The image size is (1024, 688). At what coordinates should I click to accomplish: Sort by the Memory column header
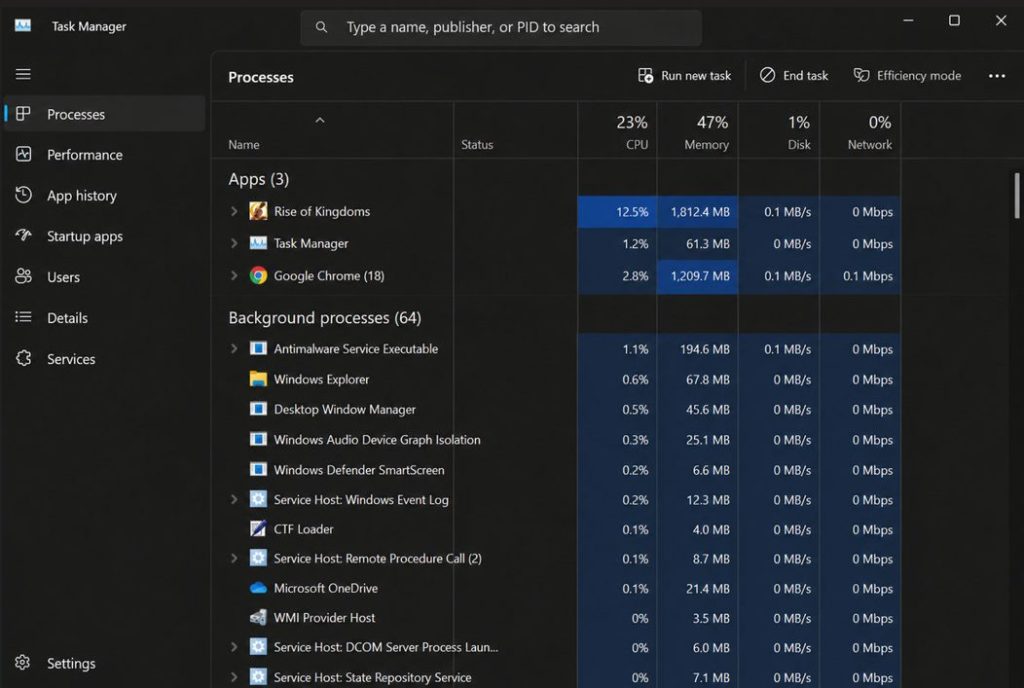(x=697, y=132)
